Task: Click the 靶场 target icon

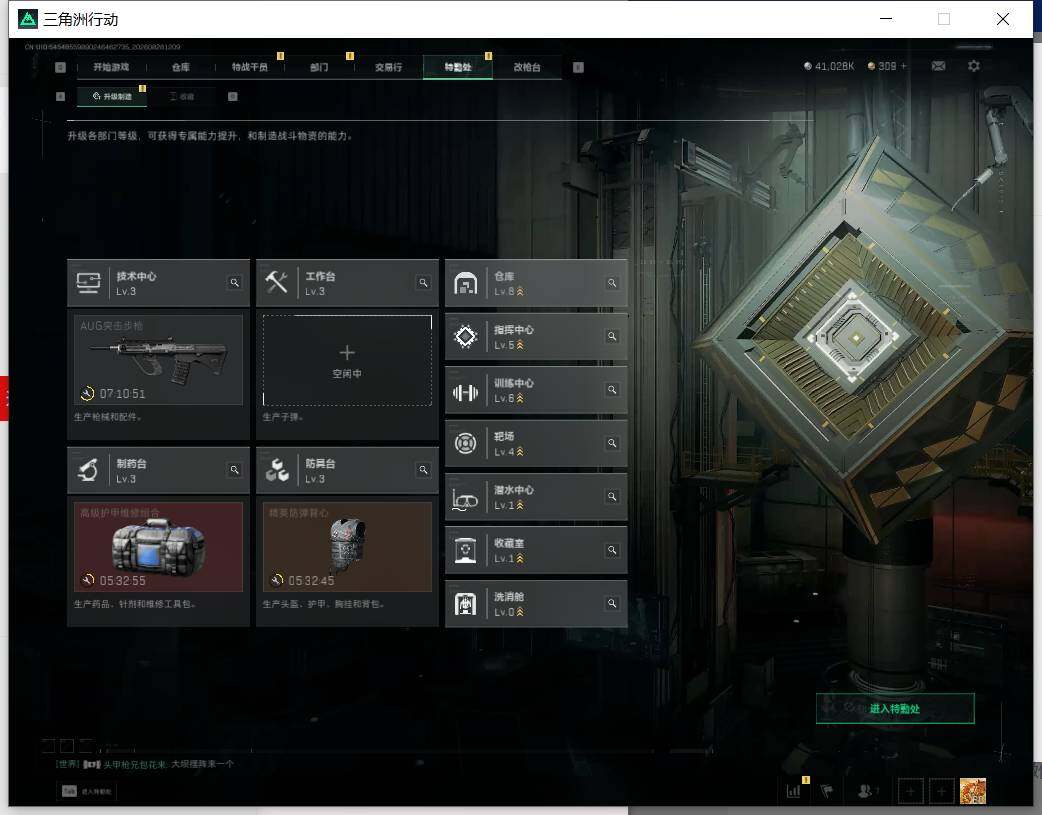Action: (x=465, y=443)
